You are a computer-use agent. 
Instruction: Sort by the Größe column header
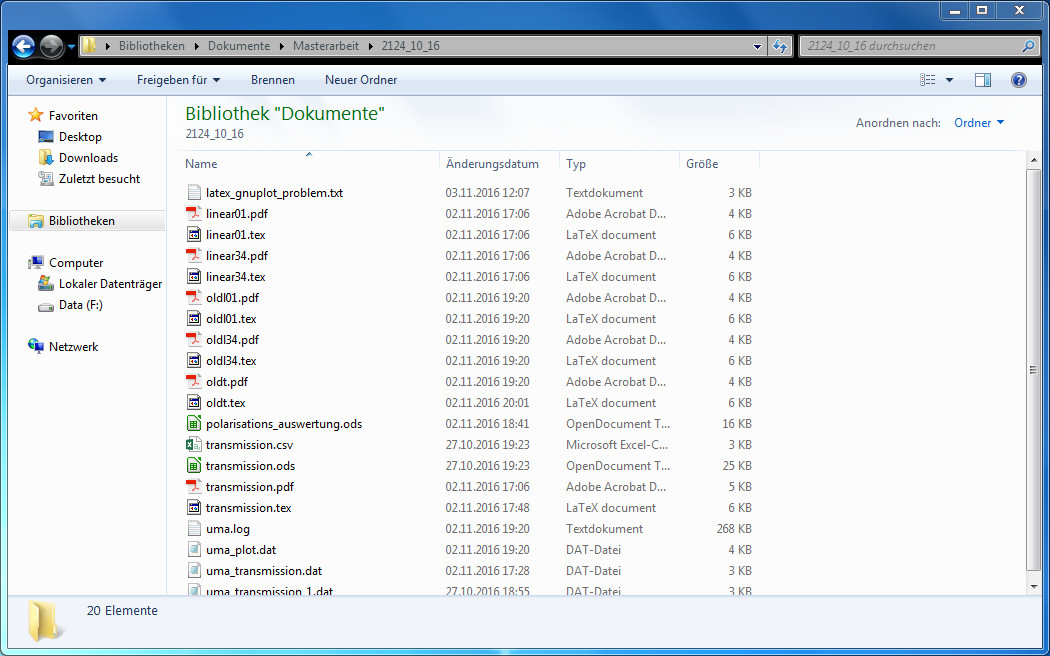pyautogui.click(x=701, y=164)
